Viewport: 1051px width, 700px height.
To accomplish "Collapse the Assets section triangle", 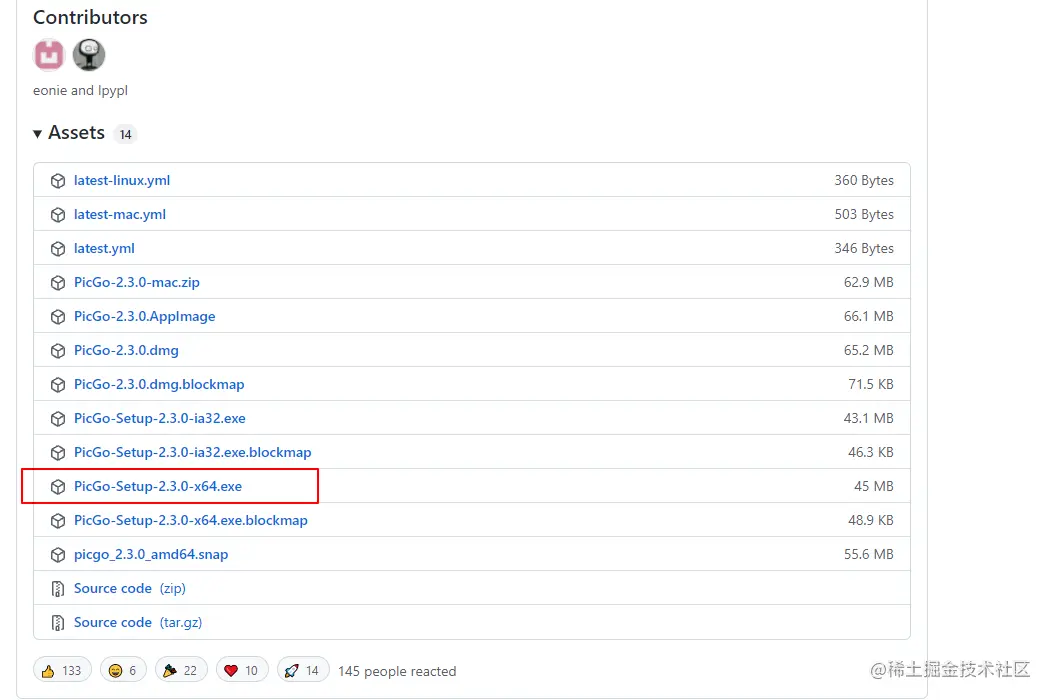I will (x=38, y=134).
